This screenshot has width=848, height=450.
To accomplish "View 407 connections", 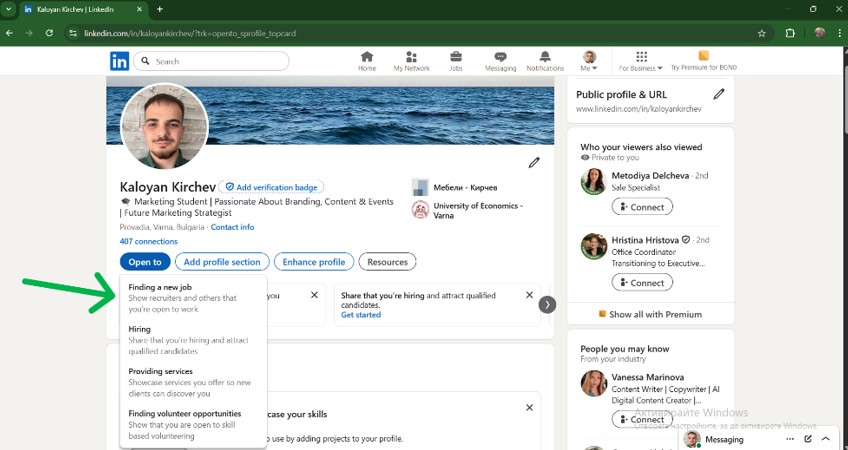I will [x=148, y=241].
